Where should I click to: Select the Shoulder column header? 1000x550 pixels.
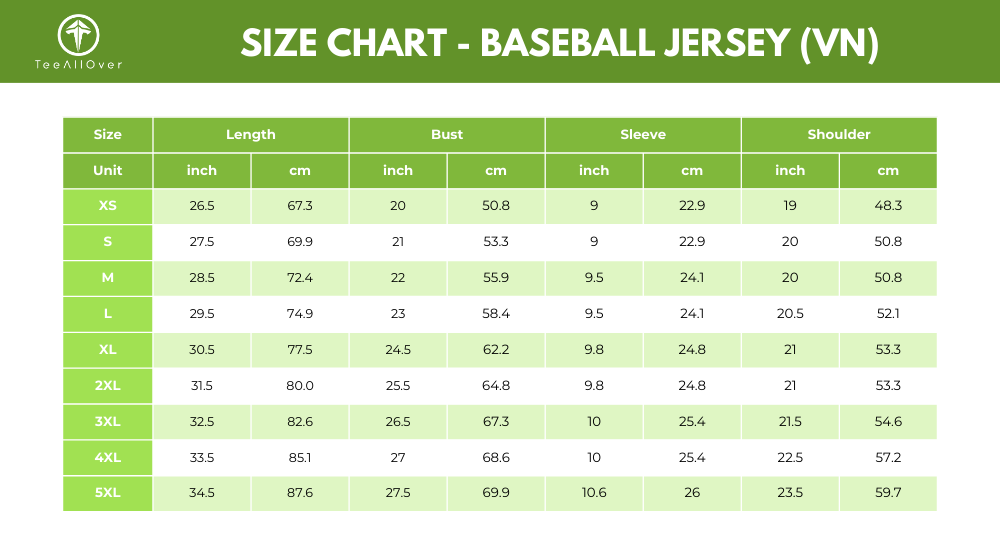click(x=839, y=135)
